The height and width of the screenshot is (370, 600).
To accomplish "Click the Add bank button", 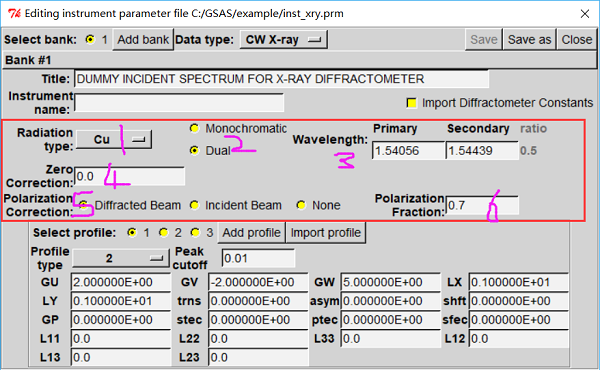I will point(143,39).
